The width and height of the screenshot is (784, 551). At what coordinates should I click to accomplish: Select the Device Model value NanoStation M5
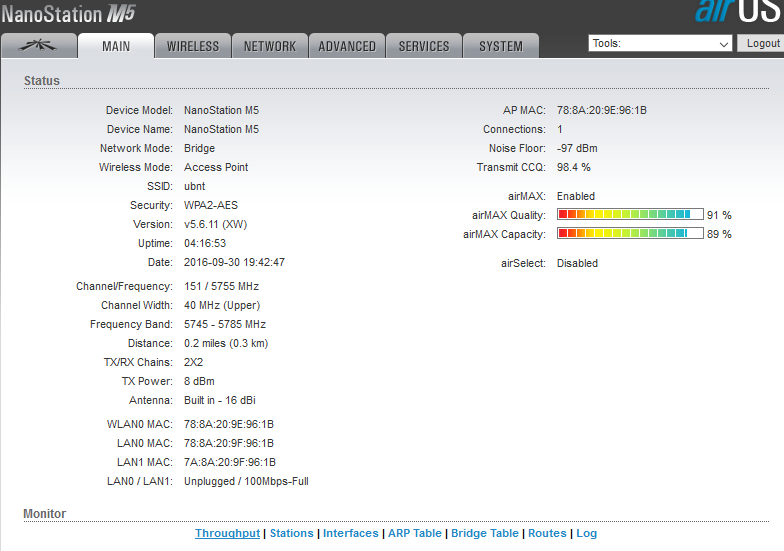[222, 110]
